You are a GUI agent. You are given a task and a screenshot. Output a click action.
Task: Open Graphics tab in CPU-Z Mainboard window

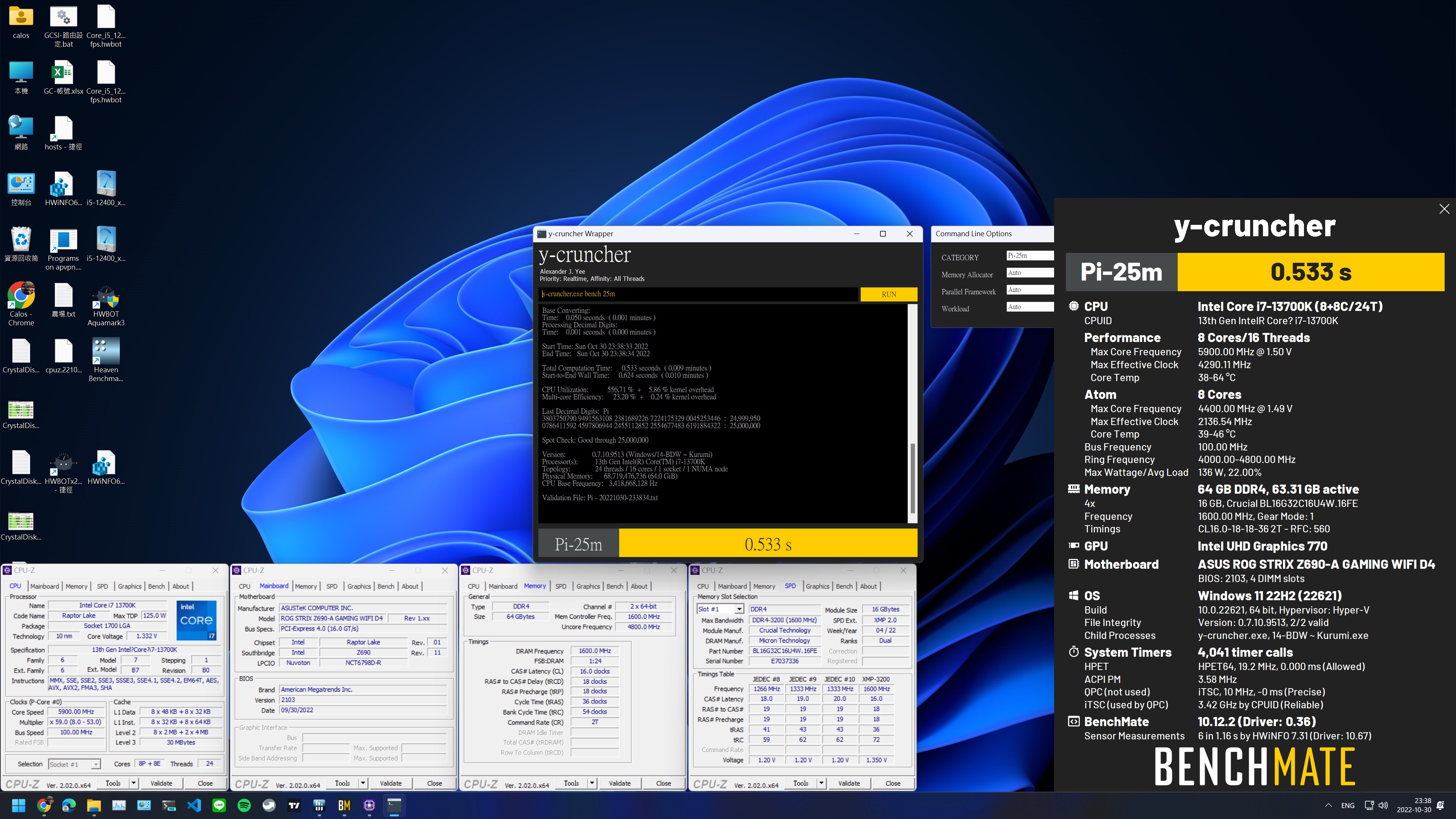[359, 586]
